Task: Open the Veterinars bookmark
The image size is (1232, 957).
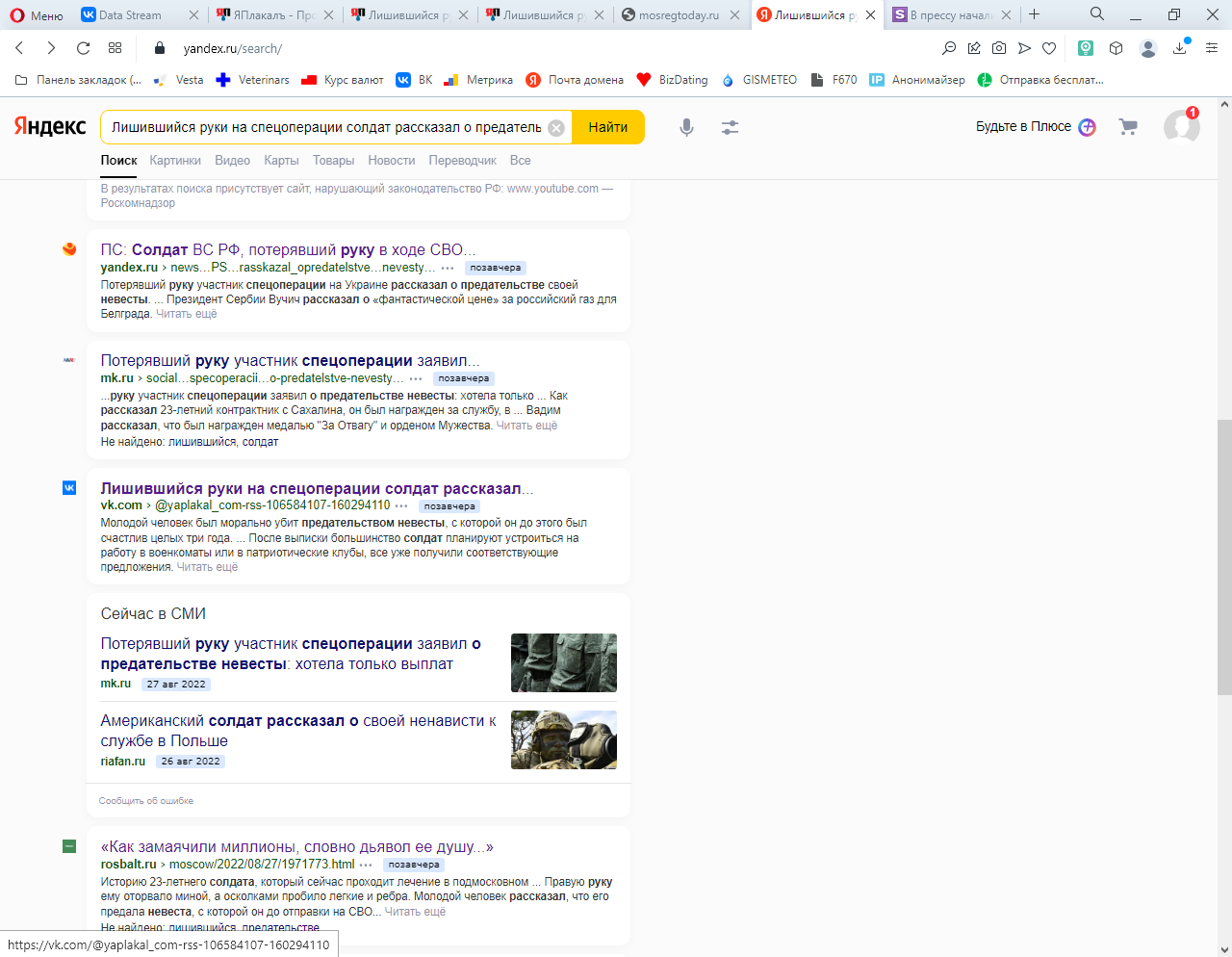Action: click(x=252, y=80)
